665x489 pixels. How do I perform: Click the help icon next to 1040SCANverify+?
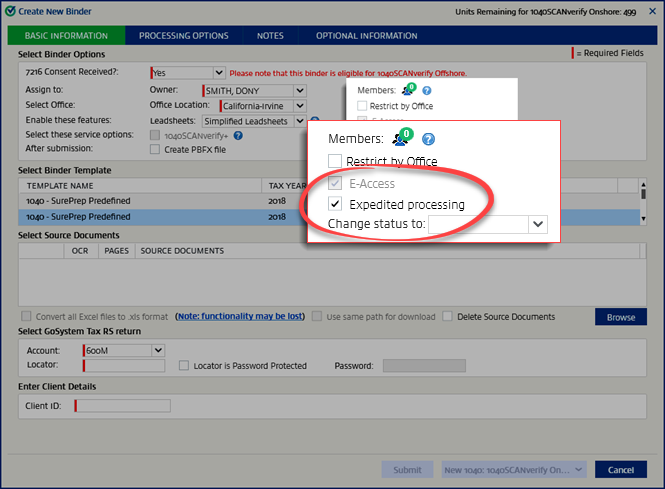pyautogui.click(x=238, y=135)
